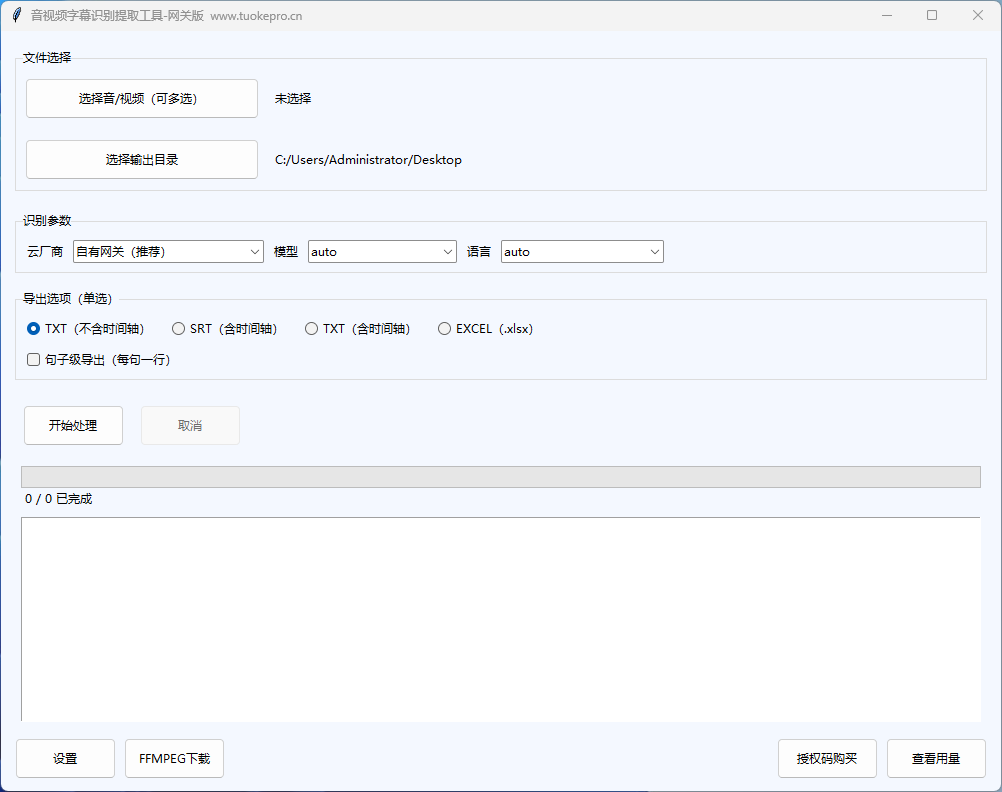Viewport: 1002px width, 792px height.
Task: Select the EXCEL（.xlsx）export option
Action: pos(444,328)
